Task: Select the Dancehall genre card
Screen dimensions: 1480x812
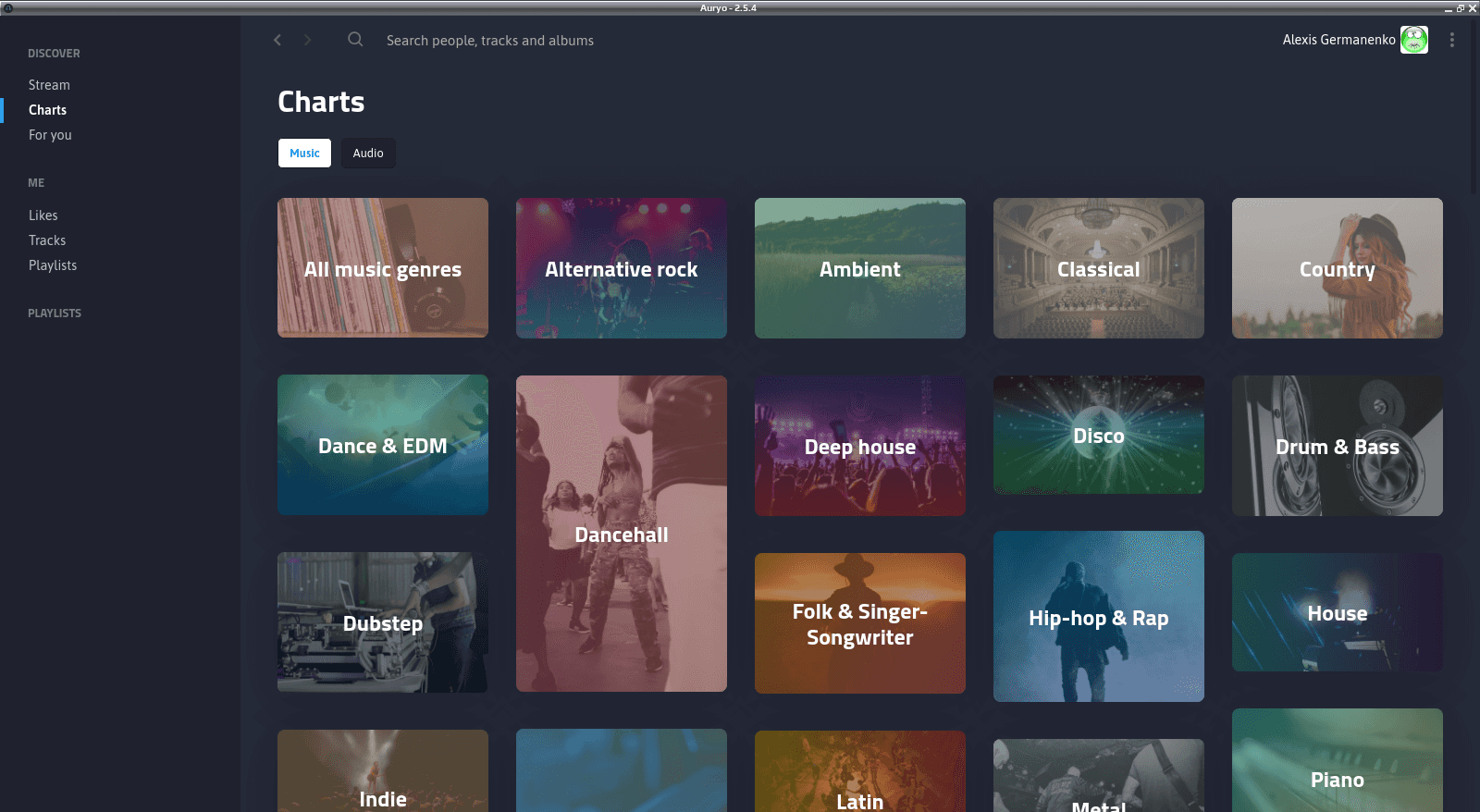Action: tap(622, 534)
